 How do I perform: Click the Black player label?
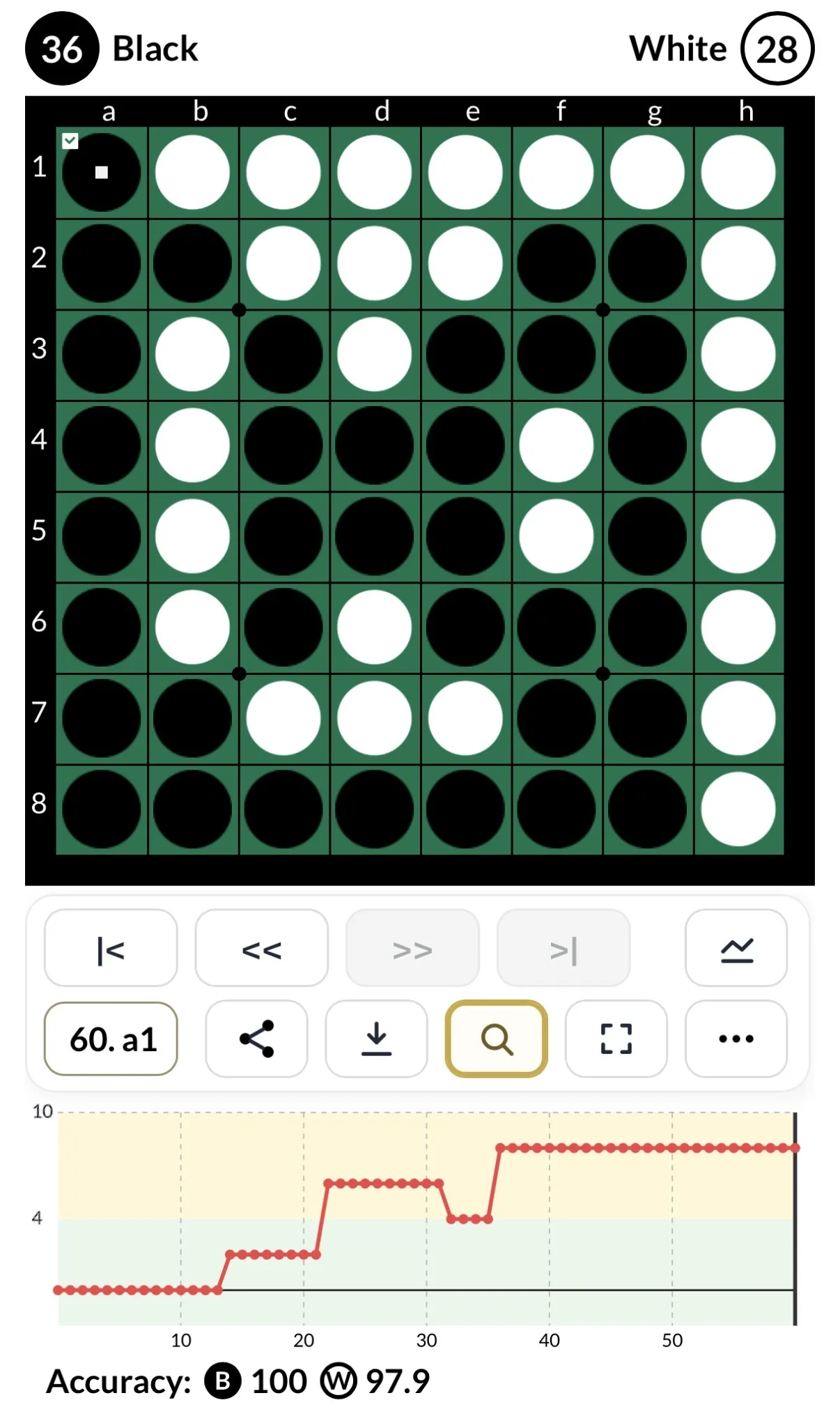(x=155, y=49)
